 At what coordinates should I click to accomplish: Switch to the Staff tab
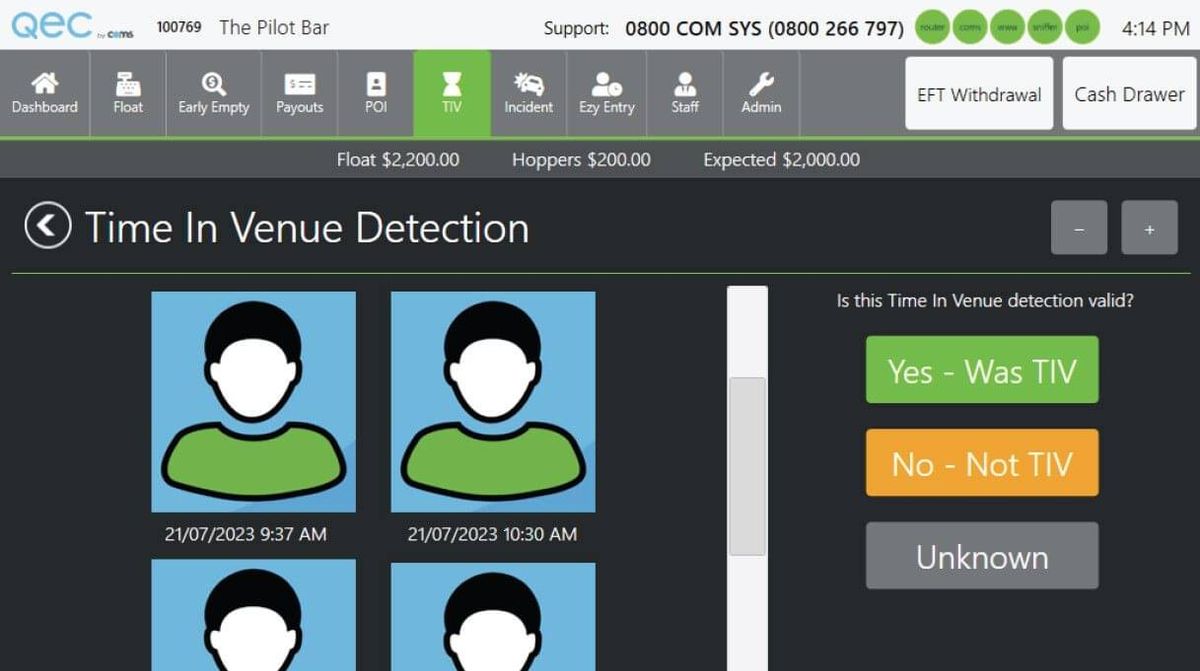[x=684, y=93]
